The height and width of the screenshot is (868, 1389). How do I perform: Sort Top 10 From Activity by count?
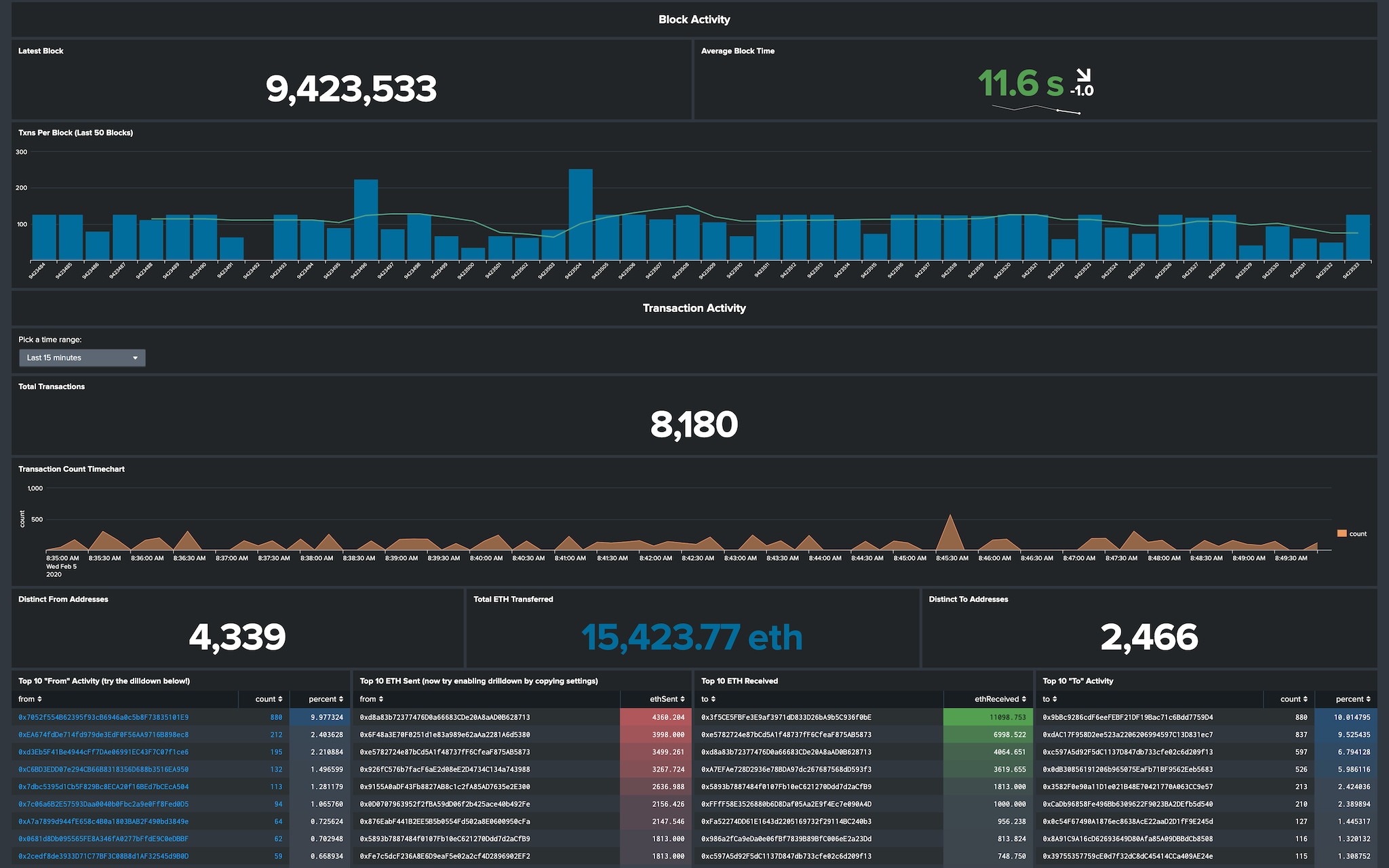coord(269,699)
